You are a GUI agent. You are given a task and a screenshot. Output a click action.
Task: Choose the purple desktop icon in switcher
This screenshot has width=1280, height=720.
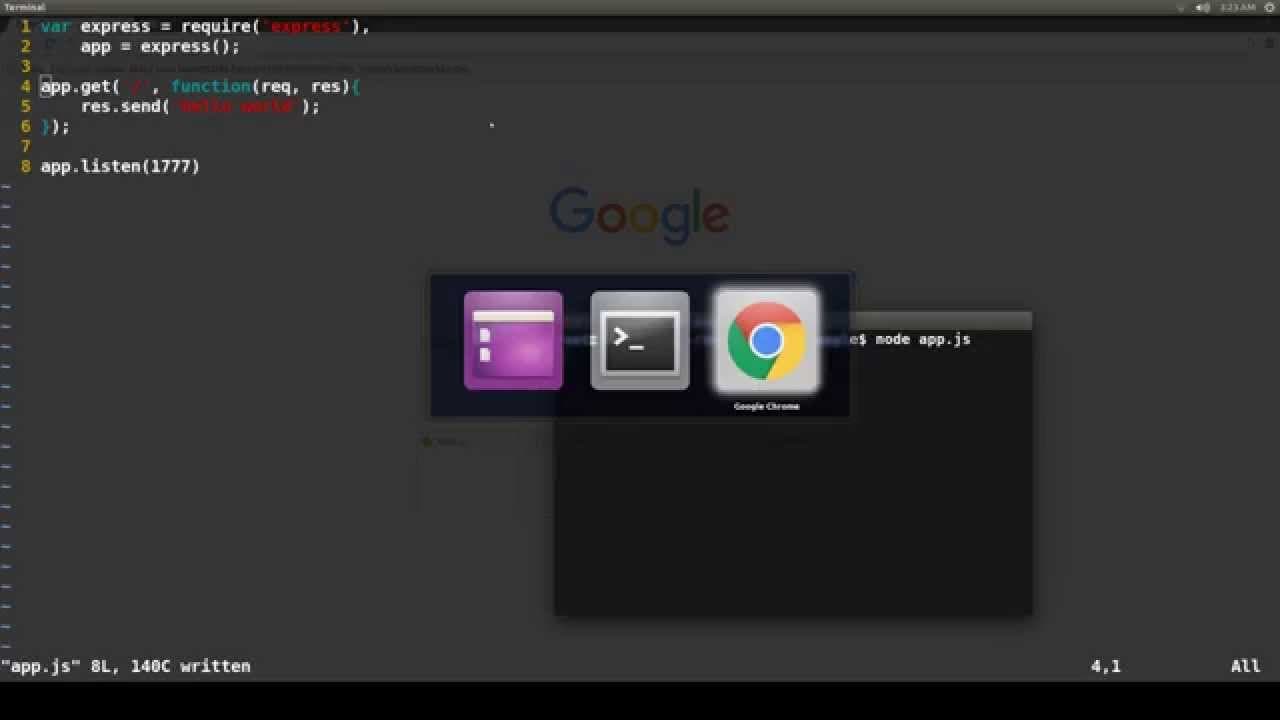coord(513,341)
